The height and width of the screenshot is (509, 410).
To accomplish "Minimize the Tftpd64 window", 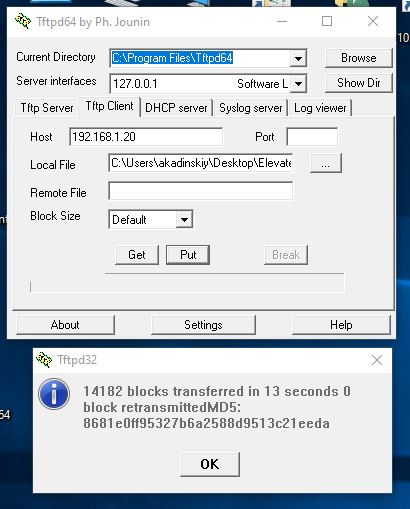I will [x=282, y=21].
